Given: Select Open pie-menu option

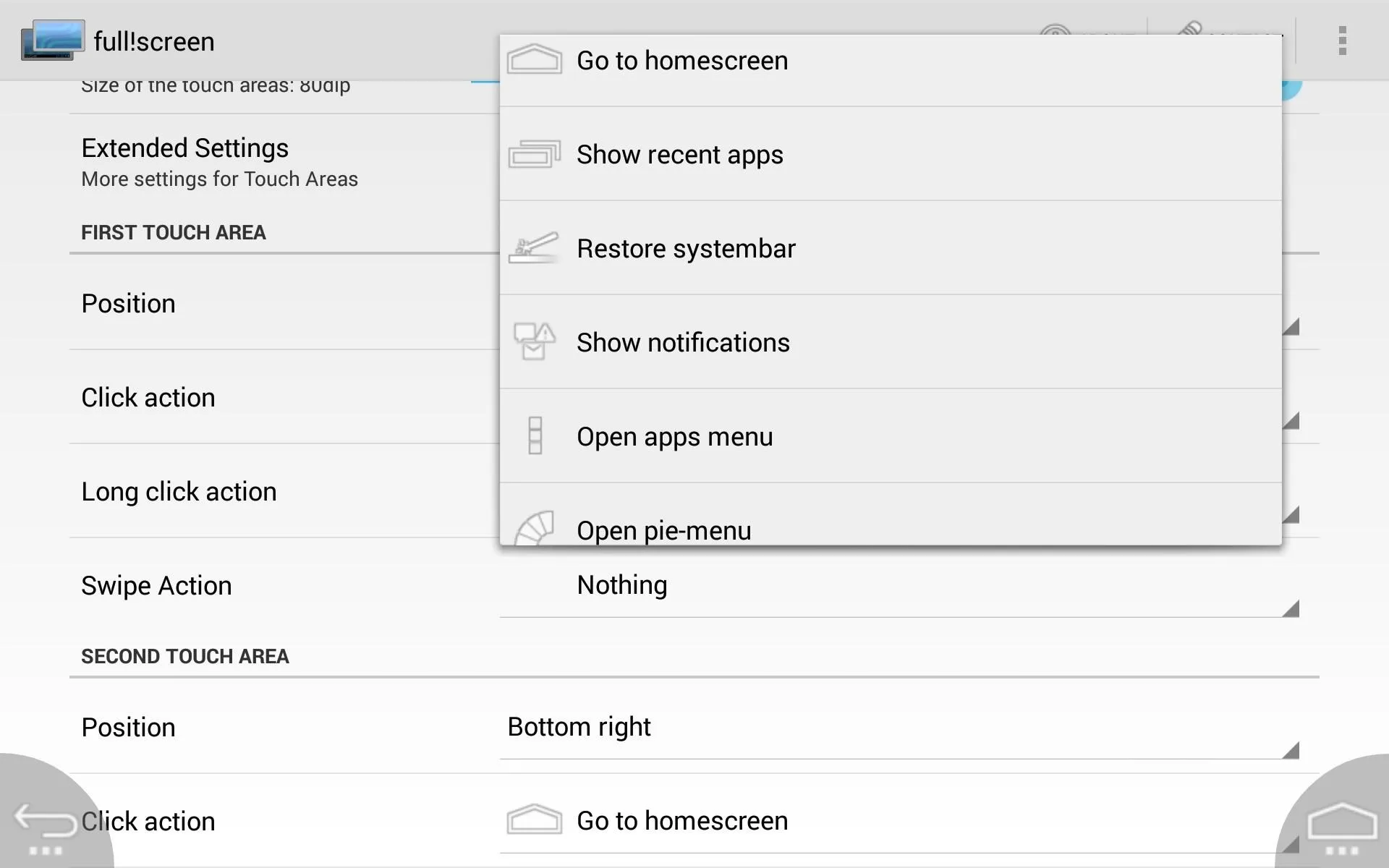Looking at the screenshot, I should click(x=891, y=515).
